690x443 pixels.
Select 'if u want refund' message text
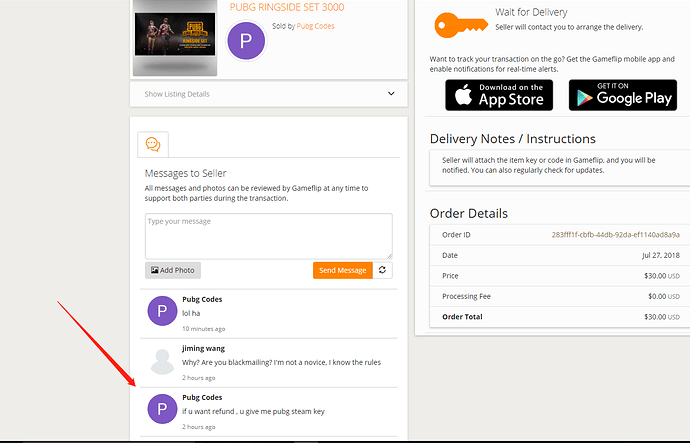tap(253, 411)
